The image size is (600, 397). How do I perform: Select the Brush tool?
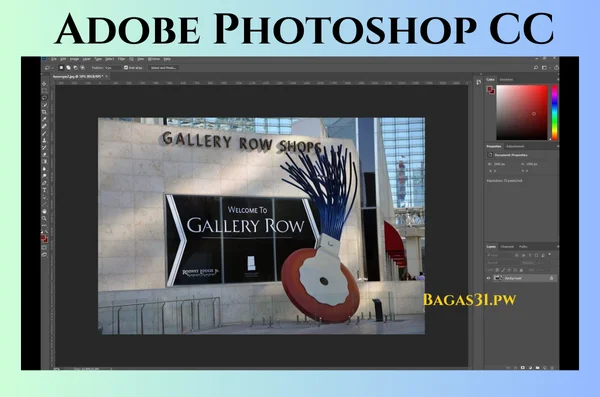pyautogui.click(x=44, y=133)
